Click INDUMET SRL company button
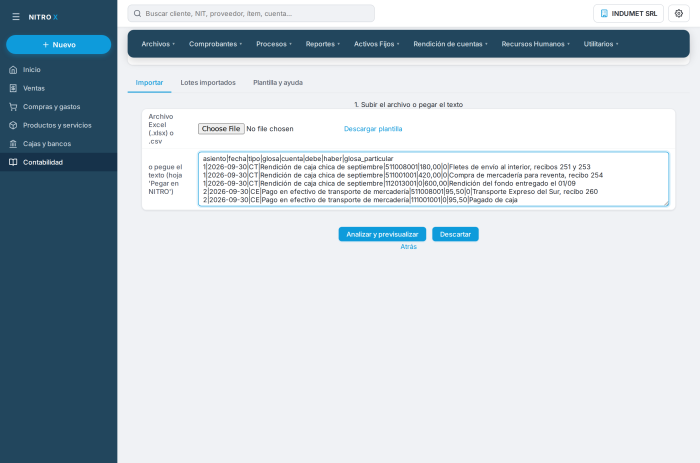The image size is (700, 463). pos(628,13)
